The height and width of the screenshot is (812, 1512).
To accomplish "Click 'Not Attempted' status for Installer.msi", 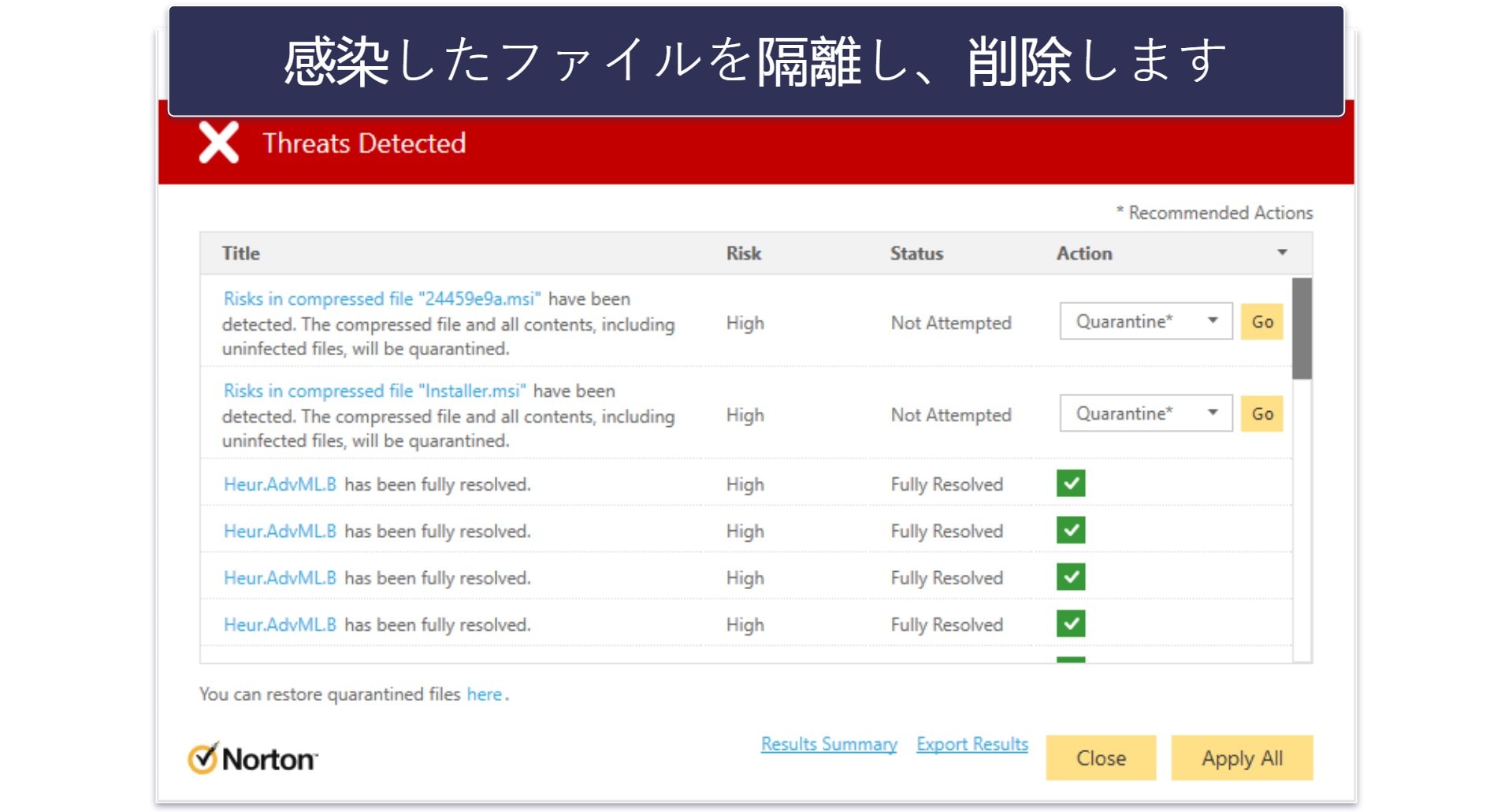I will [951, 415].
